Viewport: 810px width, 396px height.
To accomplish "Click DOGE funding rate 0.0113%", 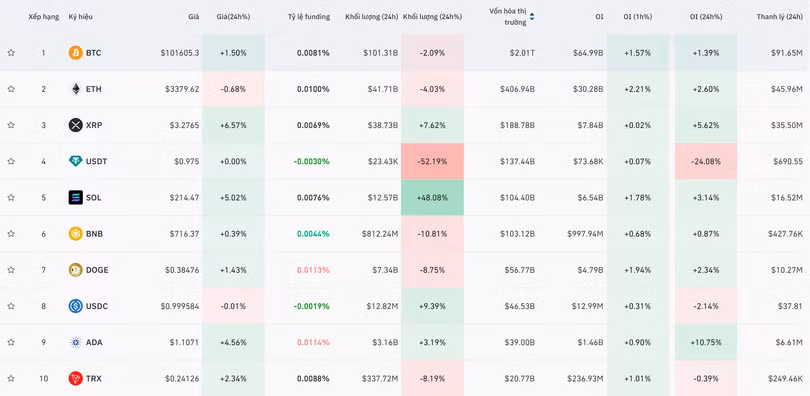I will [313, 270].
